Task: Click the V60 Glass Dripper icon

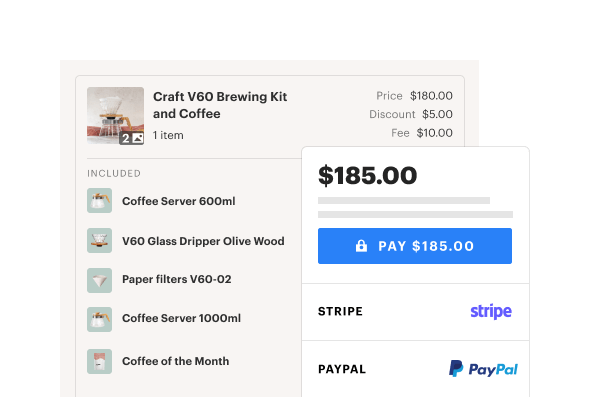Action: coord(99,240)
